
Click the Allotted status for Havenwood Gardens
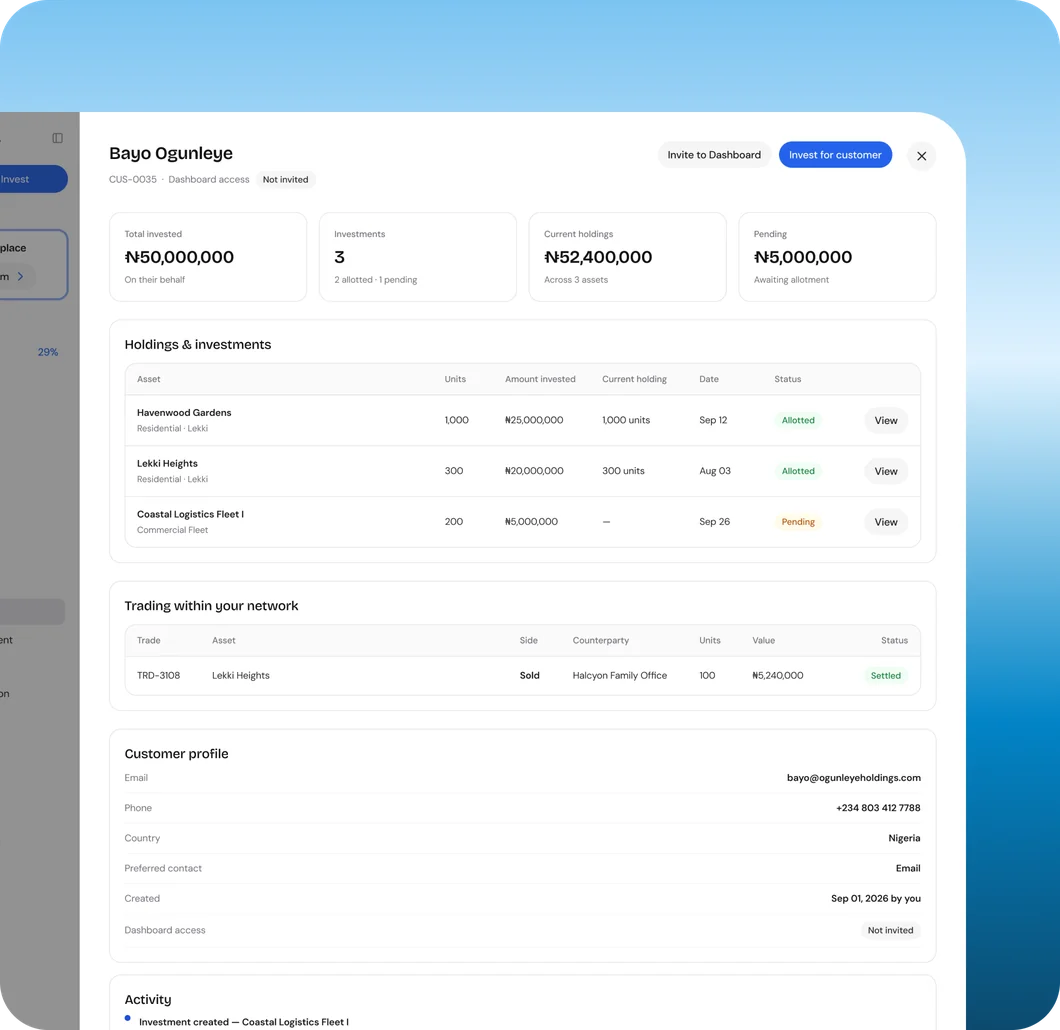(798, 420)
